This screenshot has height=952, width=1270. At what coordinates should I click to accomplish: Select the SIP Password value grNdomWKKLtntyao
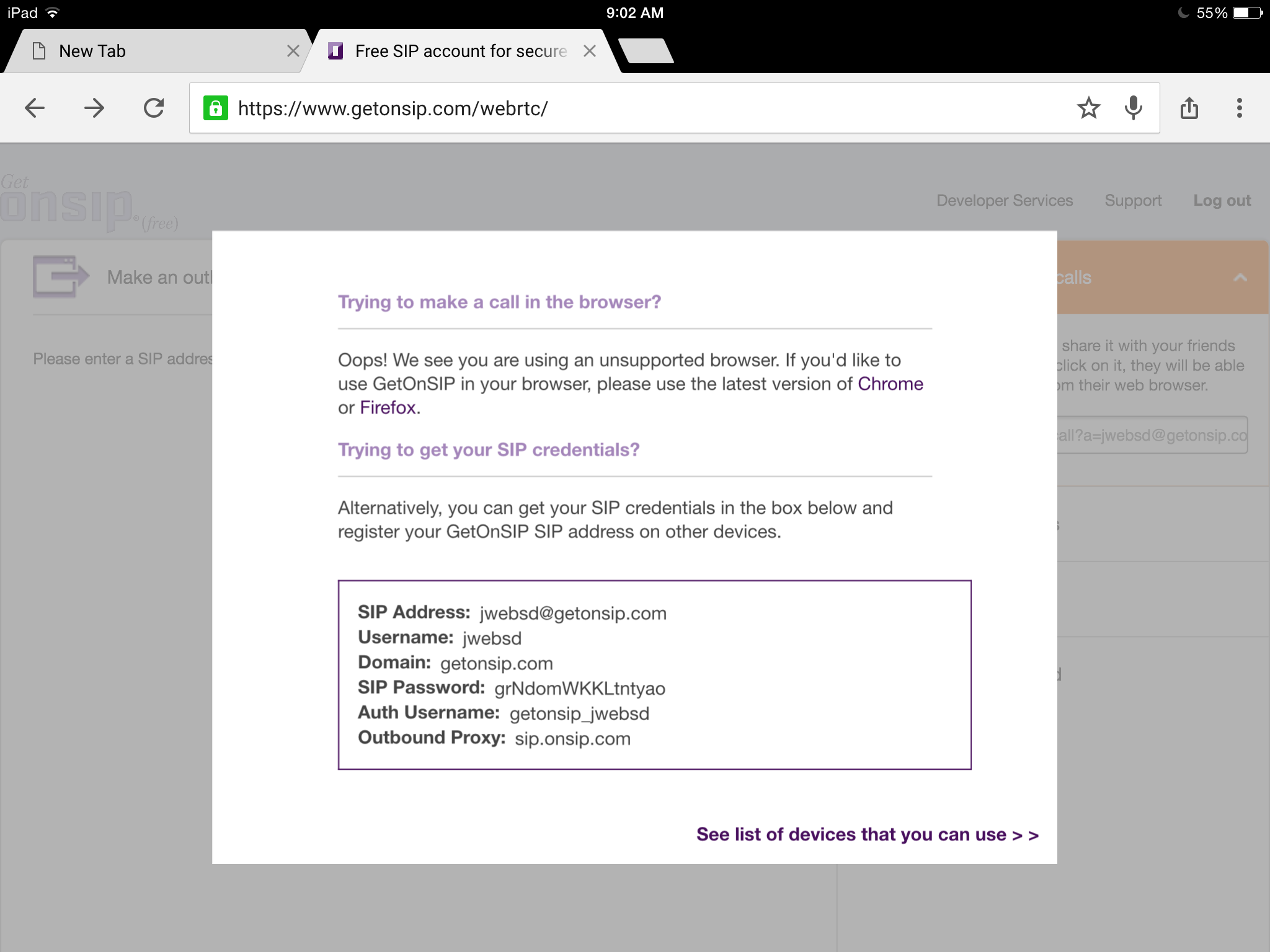[x=580, y=689]
